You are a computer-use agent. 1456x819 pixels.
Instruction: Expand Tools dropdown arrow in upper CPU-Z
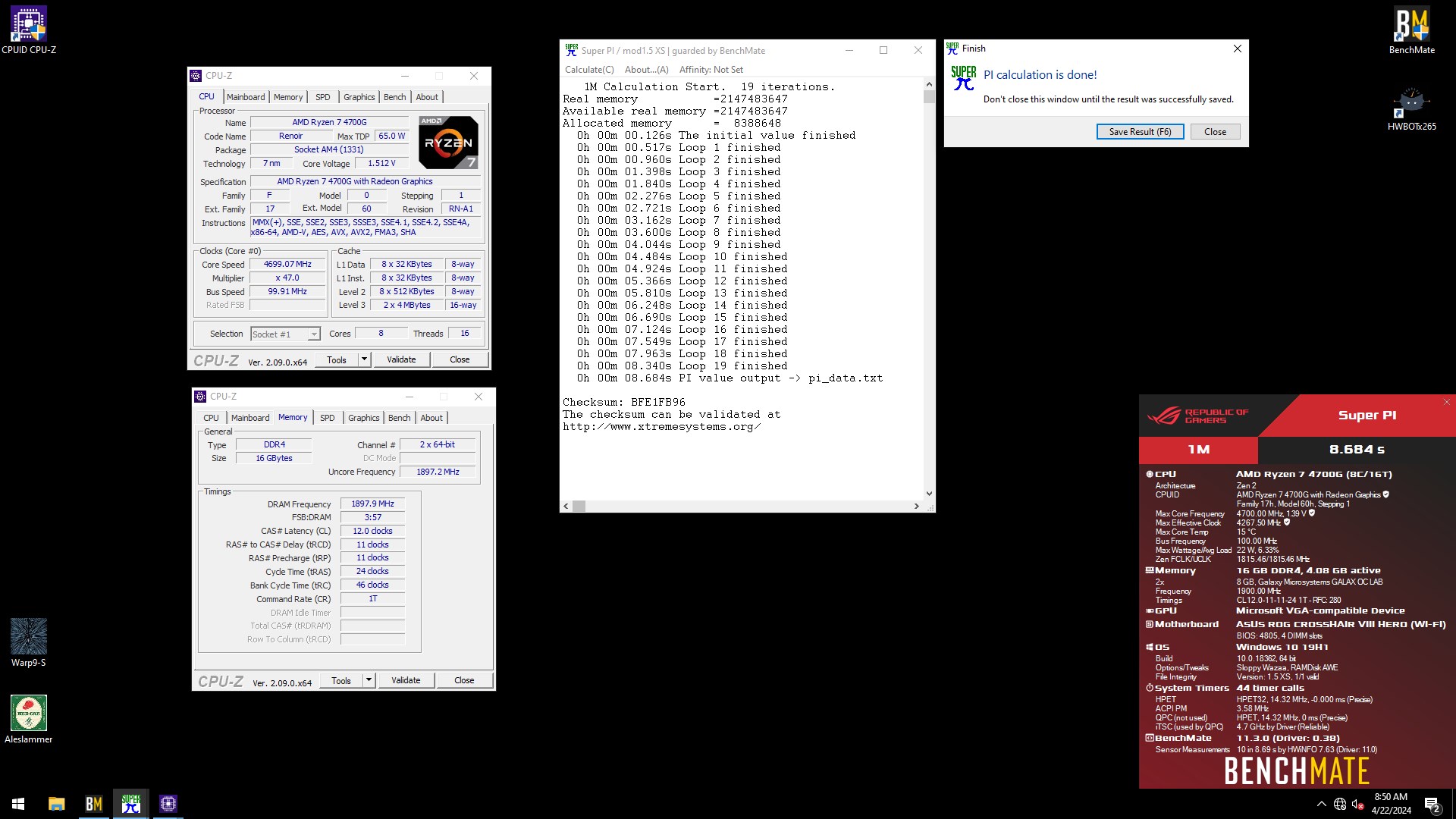[x=364, y=359]
